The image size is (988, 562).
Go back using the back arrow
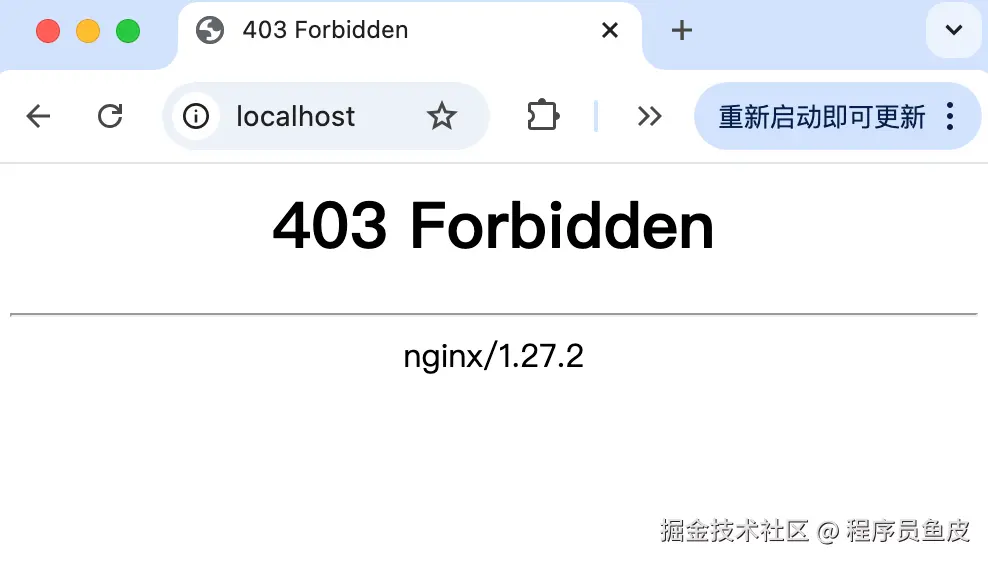coord(38,116)
